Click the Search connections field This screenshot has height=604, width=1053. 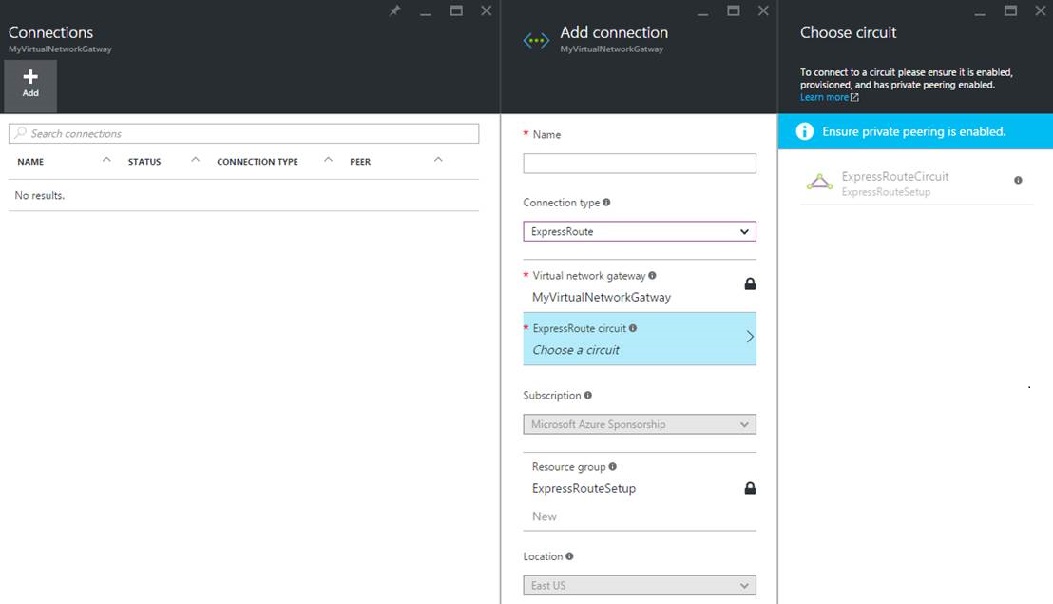tap(244, 134)
